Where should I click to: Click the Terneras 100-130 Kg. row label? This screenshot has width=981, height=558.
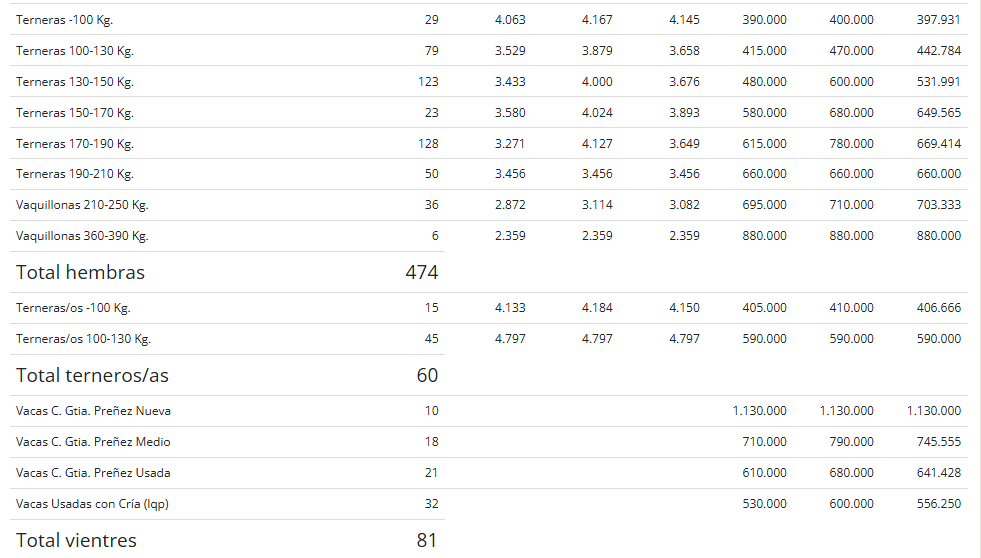(x=75, y=51)
